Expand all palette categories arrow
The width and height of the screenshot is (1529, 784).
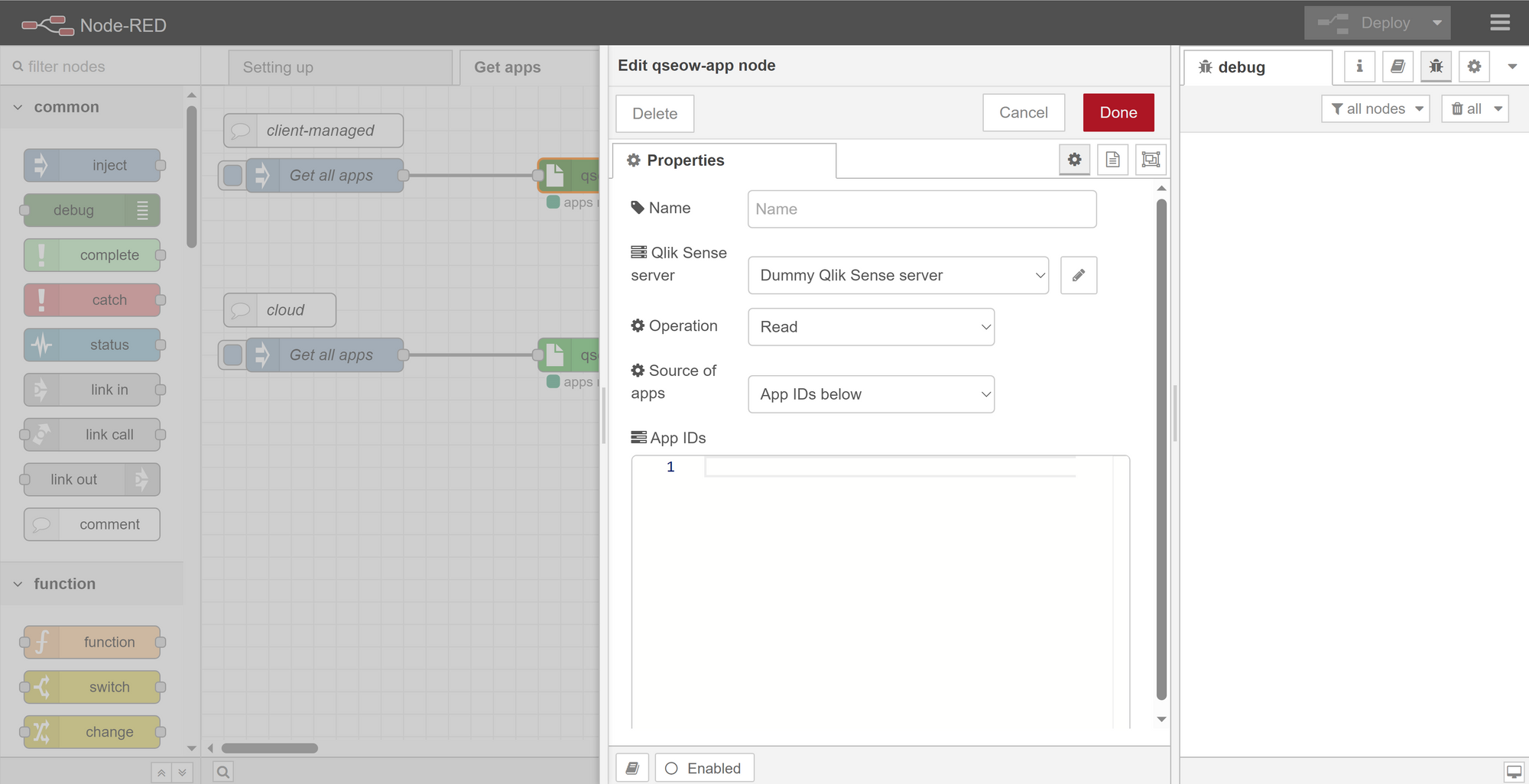click(182, 773)
